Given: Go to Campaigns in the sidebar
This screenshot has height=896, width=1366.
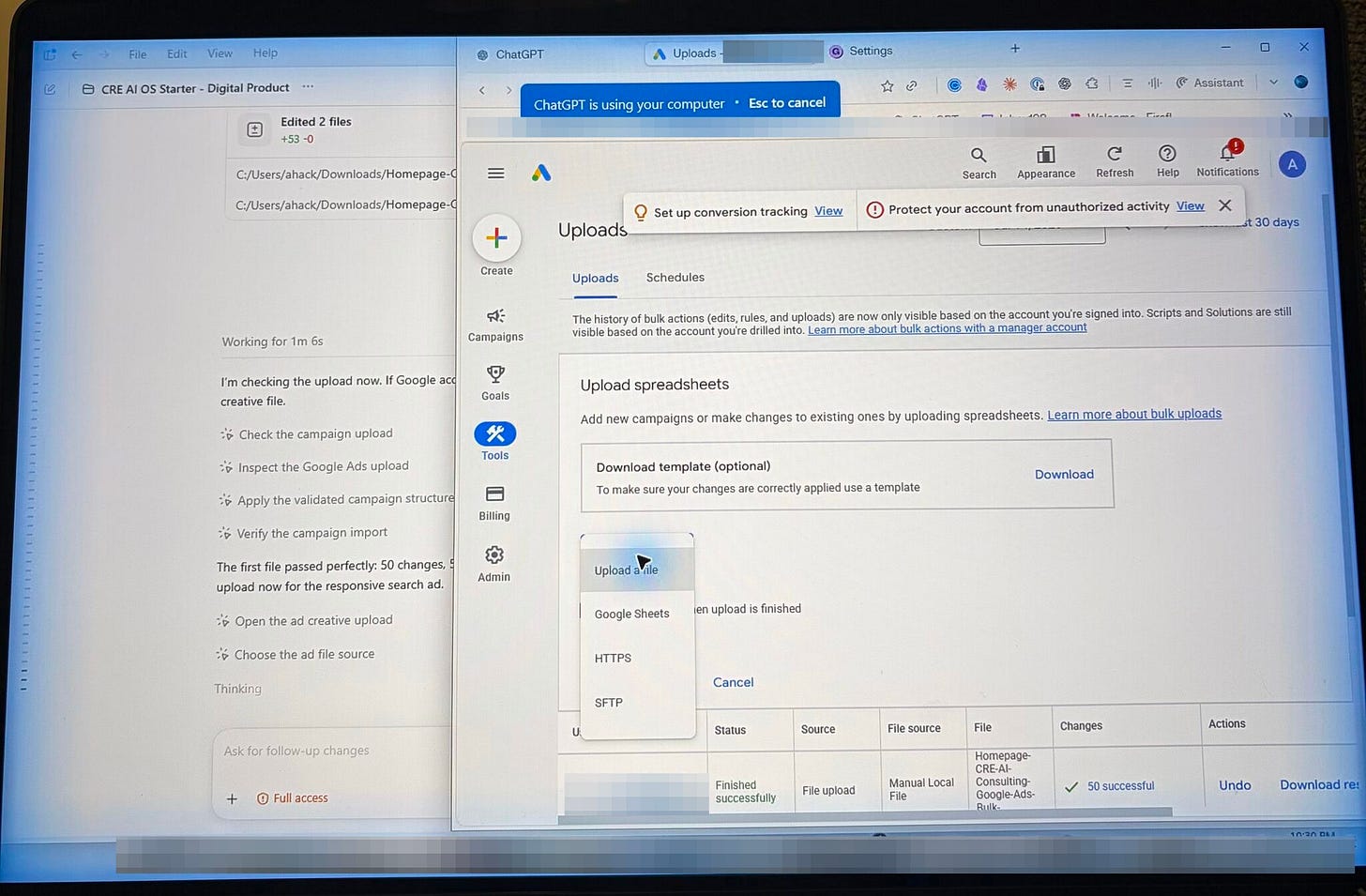Looking at the screenshot, I should click(x=495, y=325).
